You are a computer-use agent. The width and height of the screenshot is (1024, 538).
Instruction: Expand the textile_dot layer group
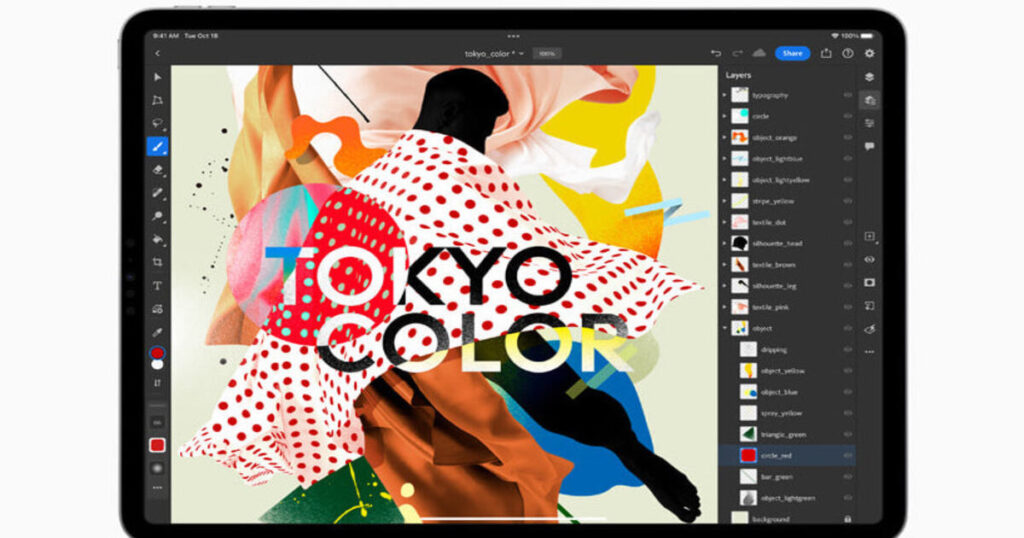pos(725,222)
